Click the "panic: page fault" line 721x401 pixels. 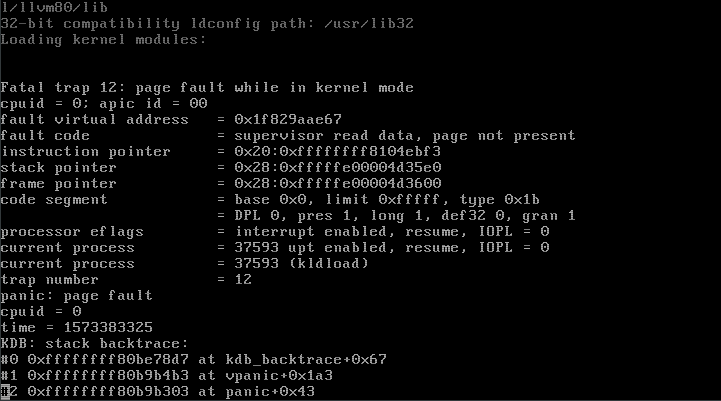(76, 296)
